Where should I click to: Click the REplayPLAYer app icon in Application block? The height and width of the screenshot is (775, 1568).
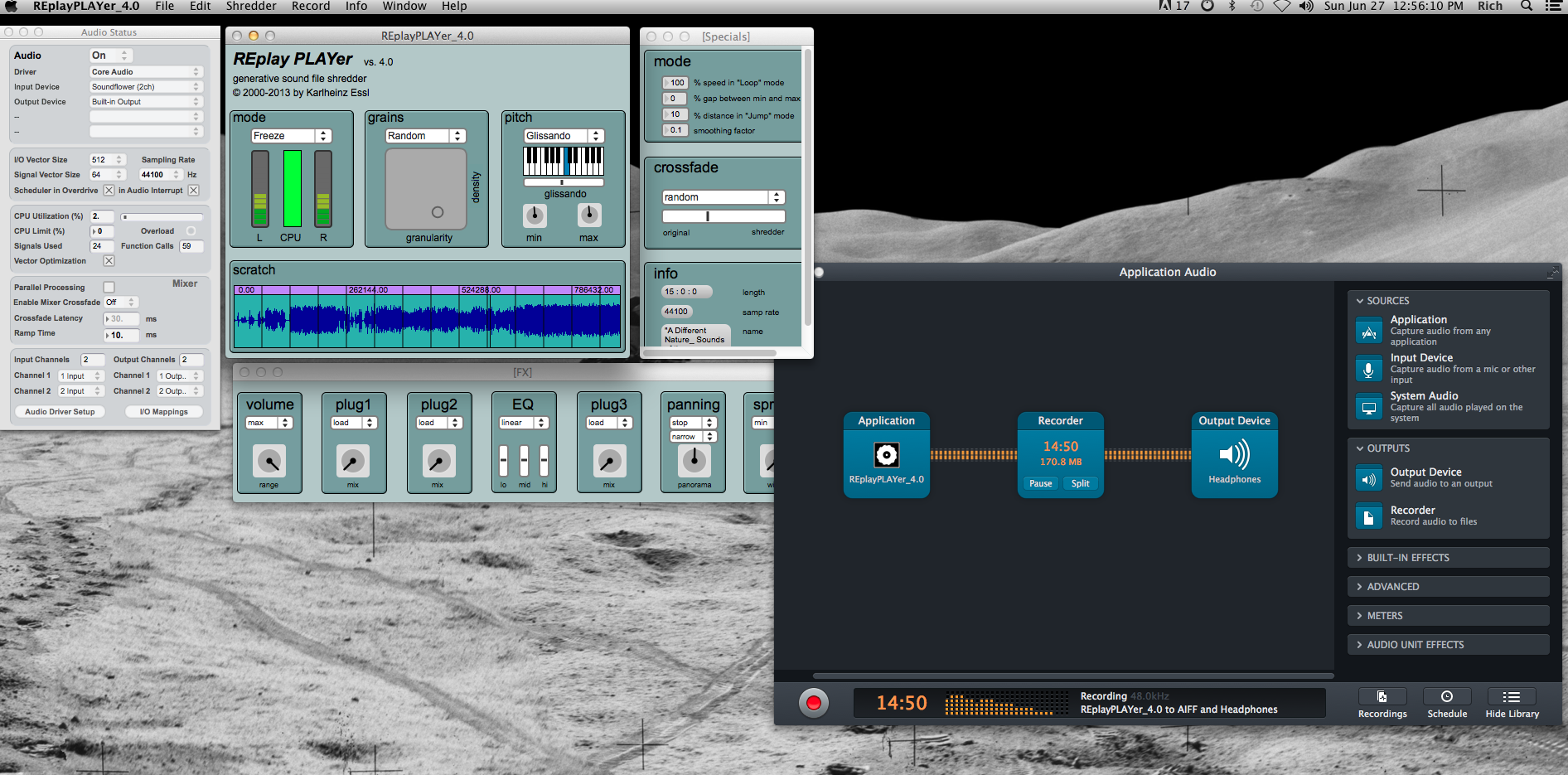point(886,454)
